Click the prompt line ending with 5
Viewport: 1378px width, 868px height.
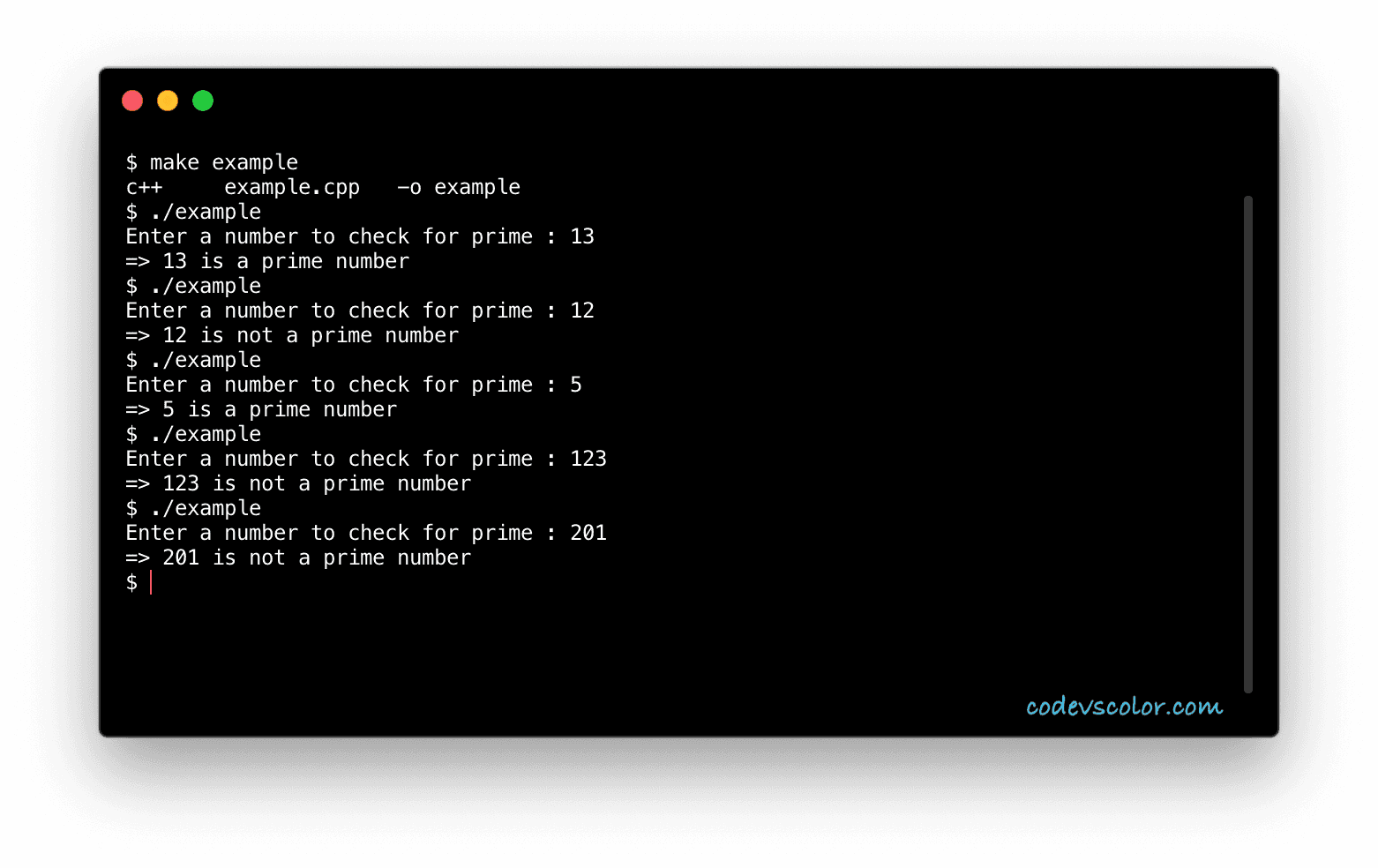pyautogui.click(x=354, y=385)
